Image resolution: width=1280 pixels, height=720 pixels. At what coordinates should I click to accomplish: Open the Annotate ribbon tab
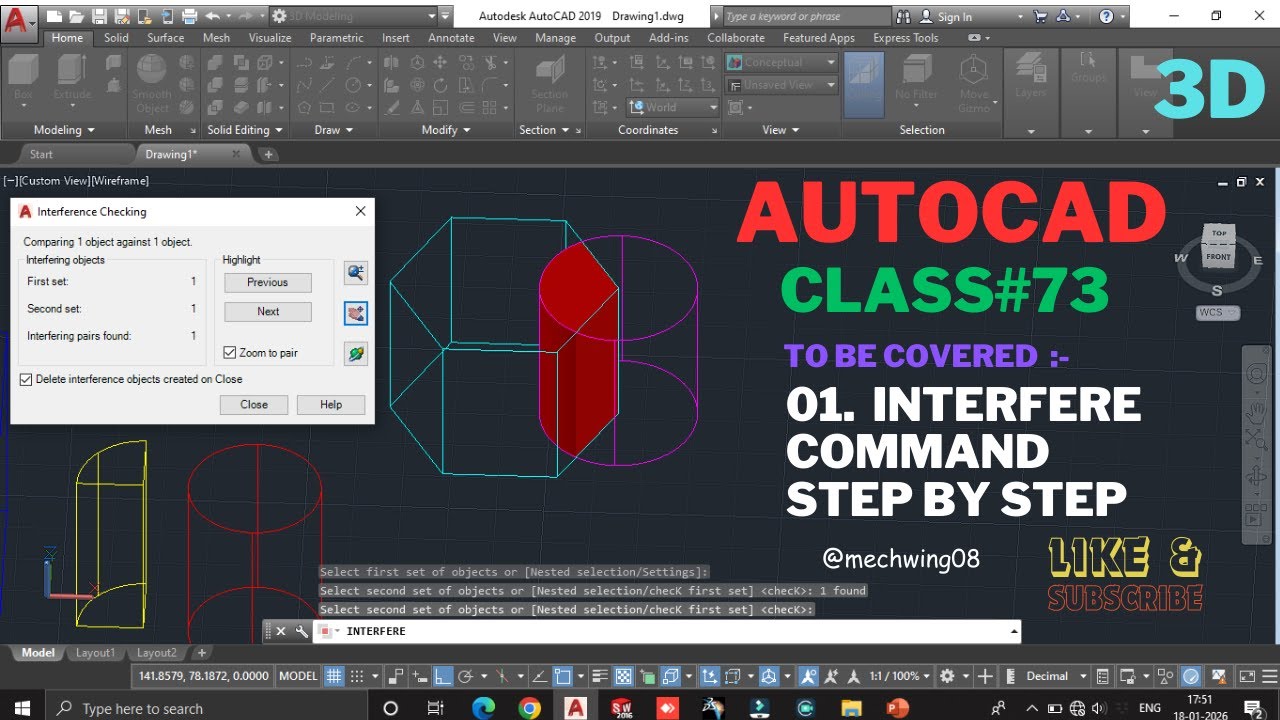point(451,38)
